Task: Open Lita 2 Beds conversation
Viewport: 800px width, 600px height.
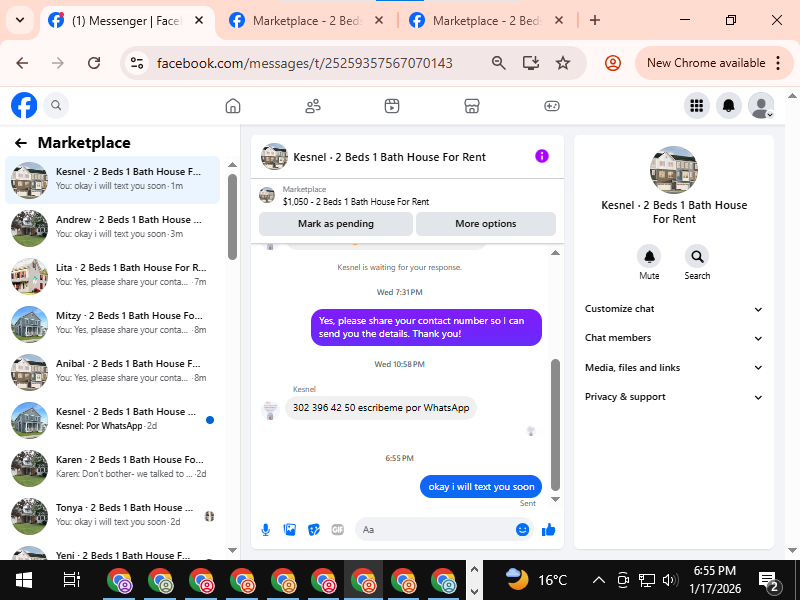Action: [x=112, y=276]
